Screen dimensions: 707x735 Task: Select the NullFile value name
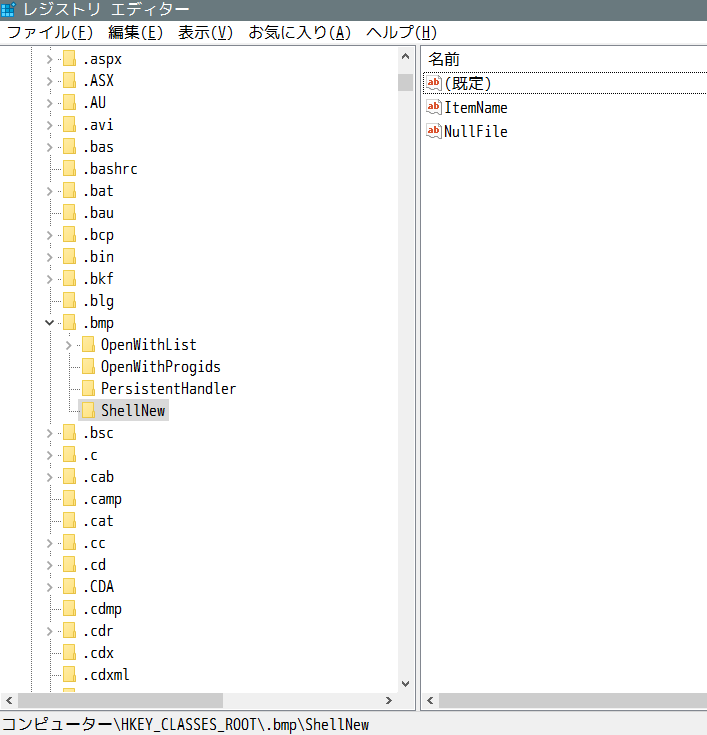476,131
